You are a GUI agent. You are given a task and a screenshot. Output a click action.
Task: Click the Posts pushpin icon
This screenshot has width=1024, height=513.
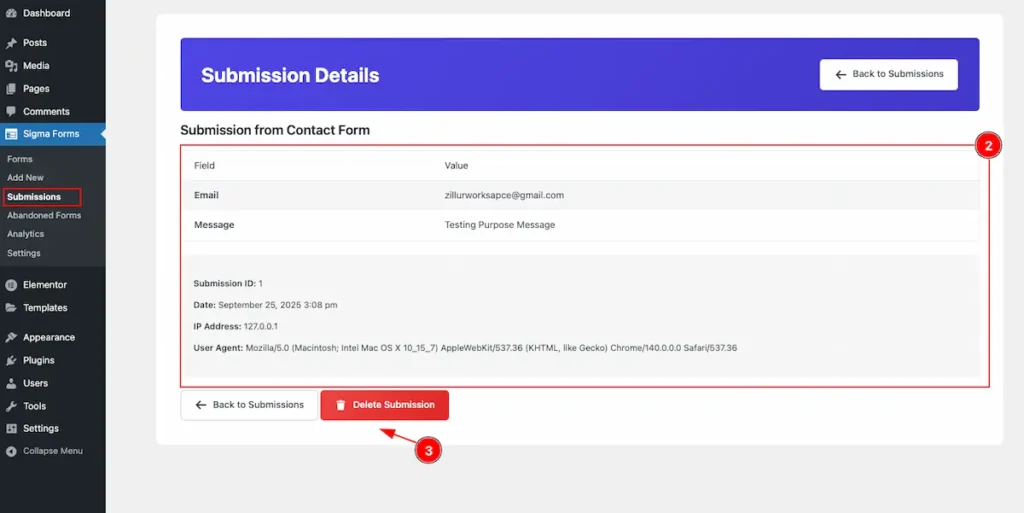(11, 43)
